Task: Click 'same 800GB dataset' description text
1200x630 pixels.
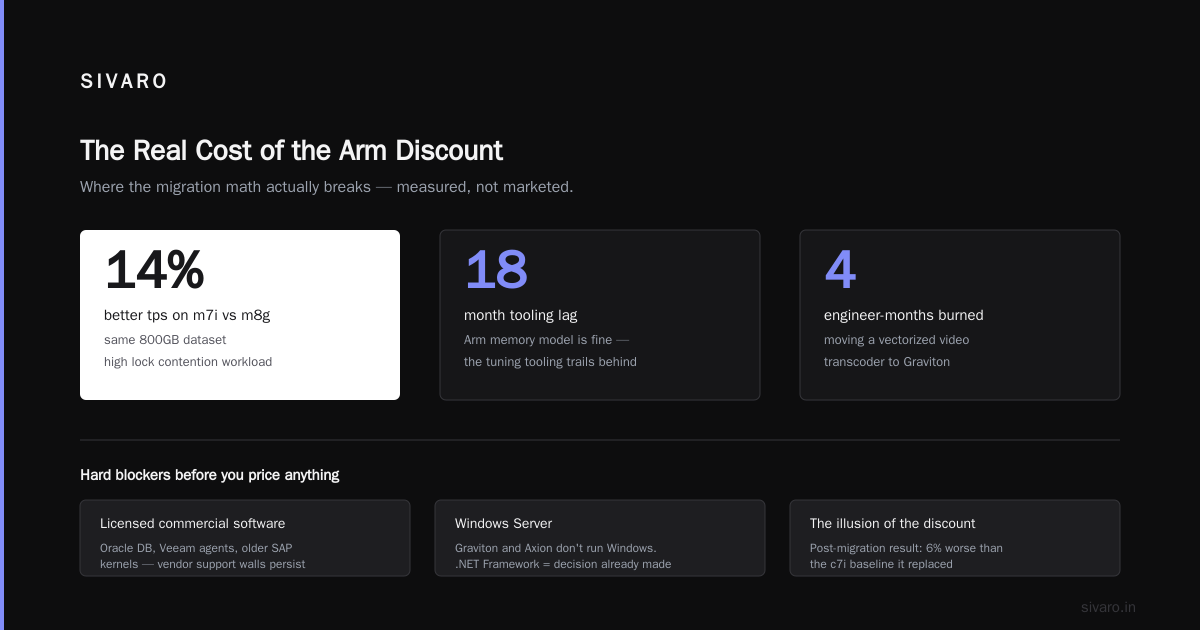Action: pyautogui.click(x=165, y=340)
